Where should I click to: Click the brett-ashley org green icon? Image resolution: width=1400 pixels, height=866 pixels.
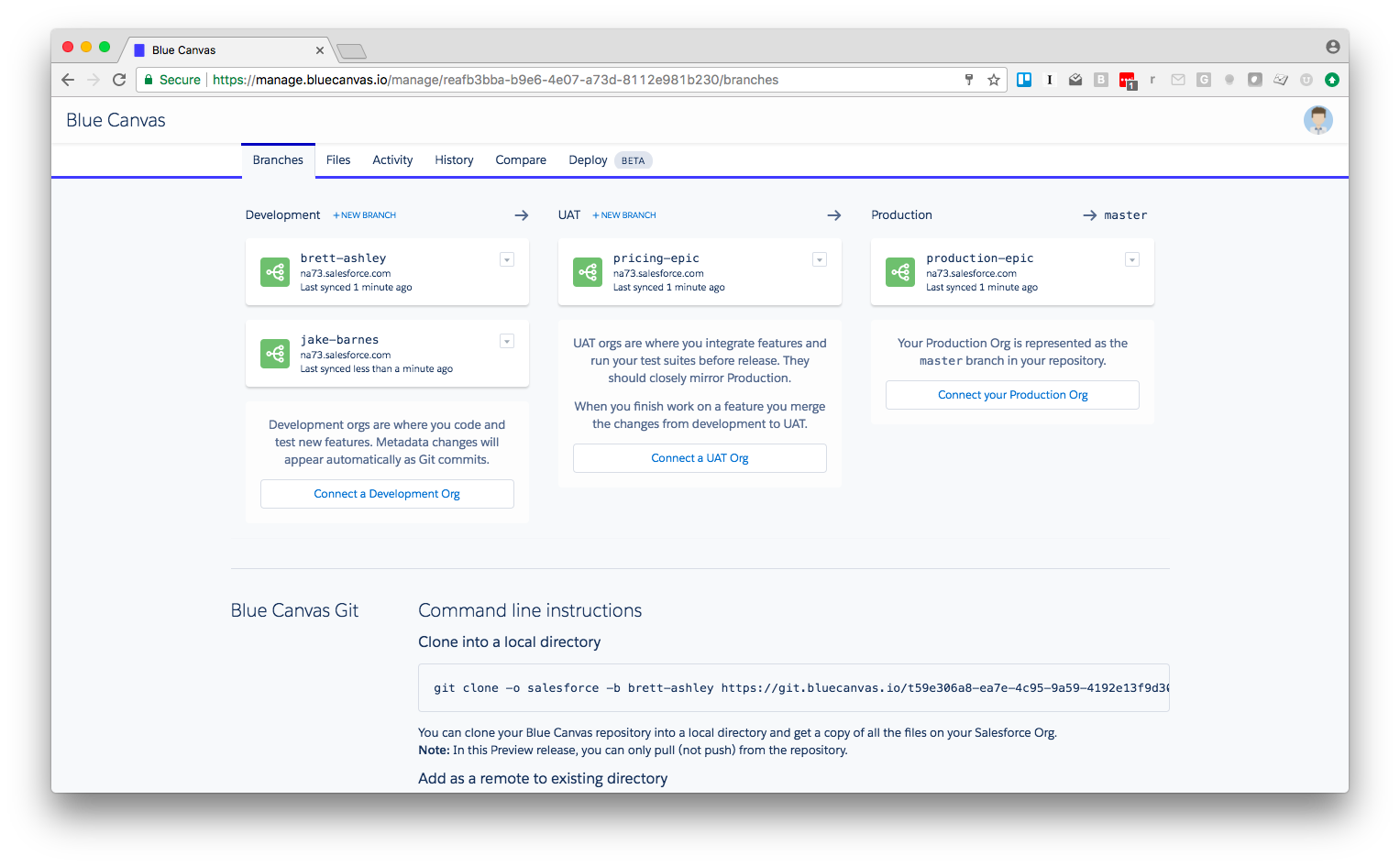(x=275, y=272)
